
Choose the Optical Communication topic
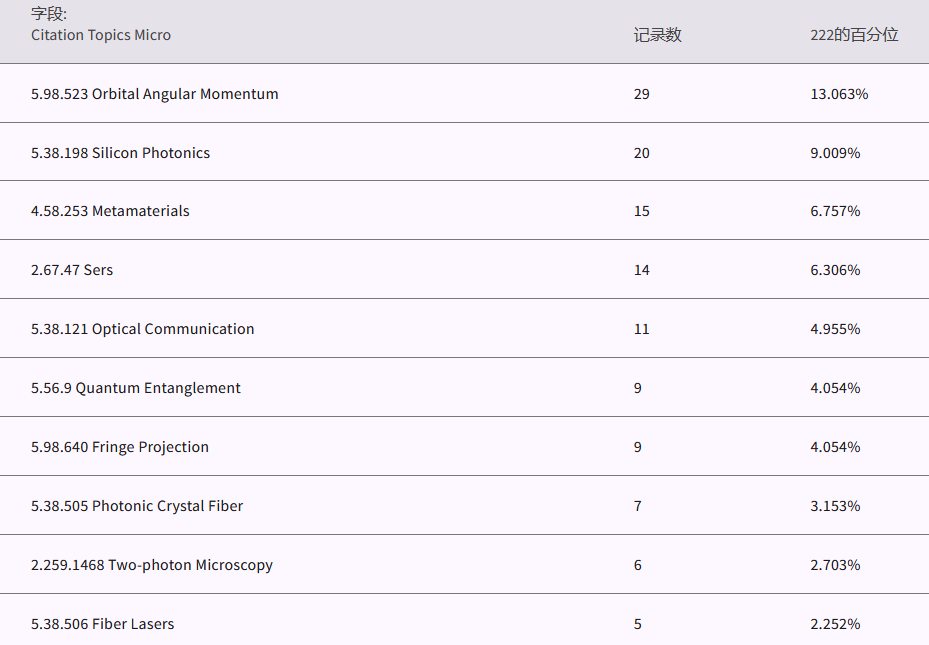point(143,329)
